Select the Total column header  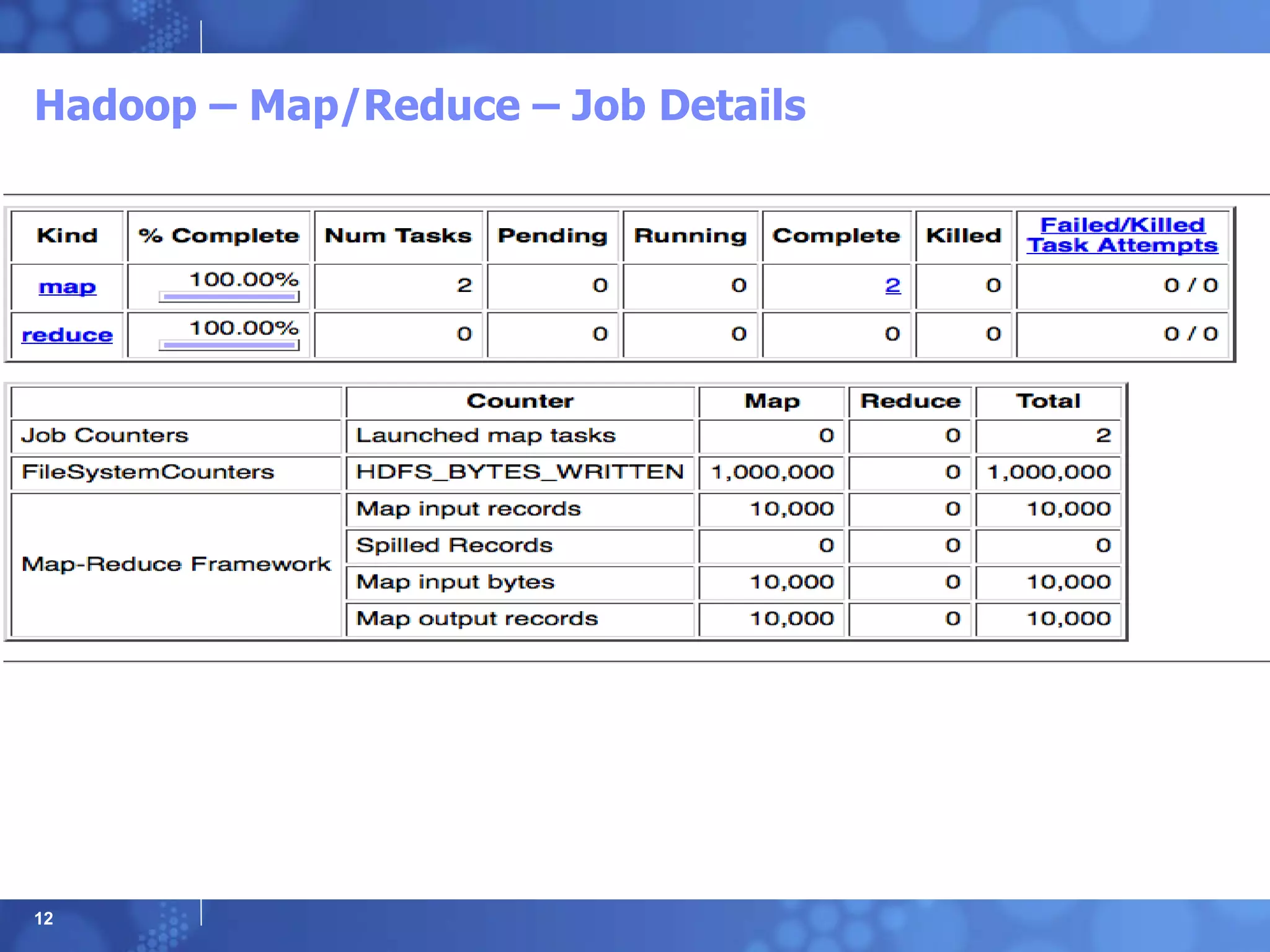pyautogui.click(x=1048, y=401)
